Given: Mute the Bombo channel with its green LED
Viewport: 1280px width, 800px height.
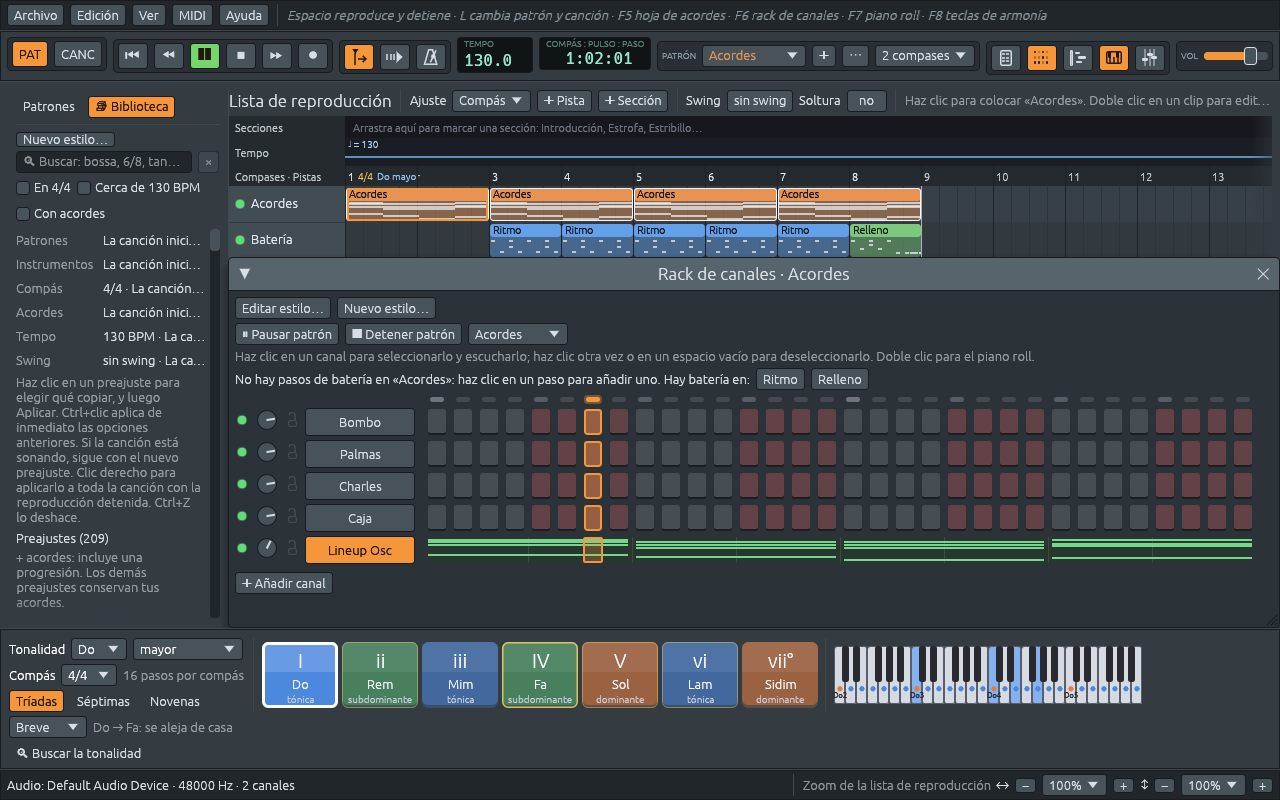Looking at the screenshot, I should tap(241, 421).
